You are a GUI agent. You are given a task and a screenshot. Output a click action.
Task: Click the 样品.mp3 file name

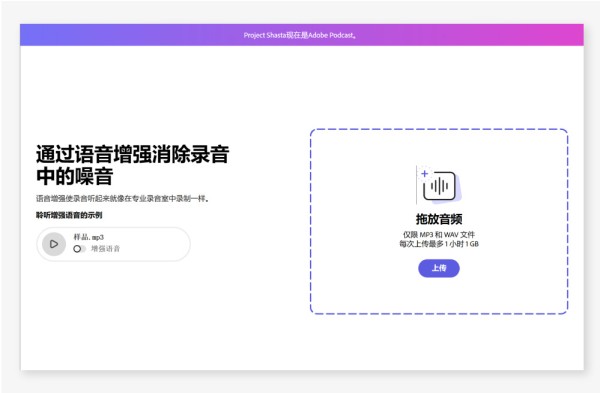(89, 237)
